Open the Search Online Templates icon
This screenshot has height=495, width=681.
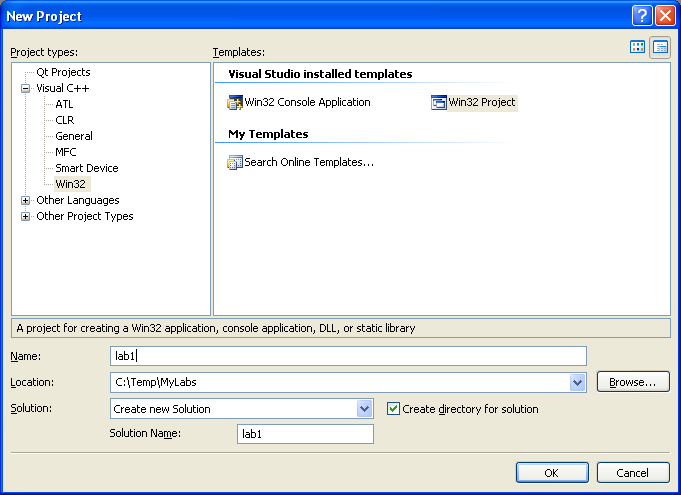point(235,162)
